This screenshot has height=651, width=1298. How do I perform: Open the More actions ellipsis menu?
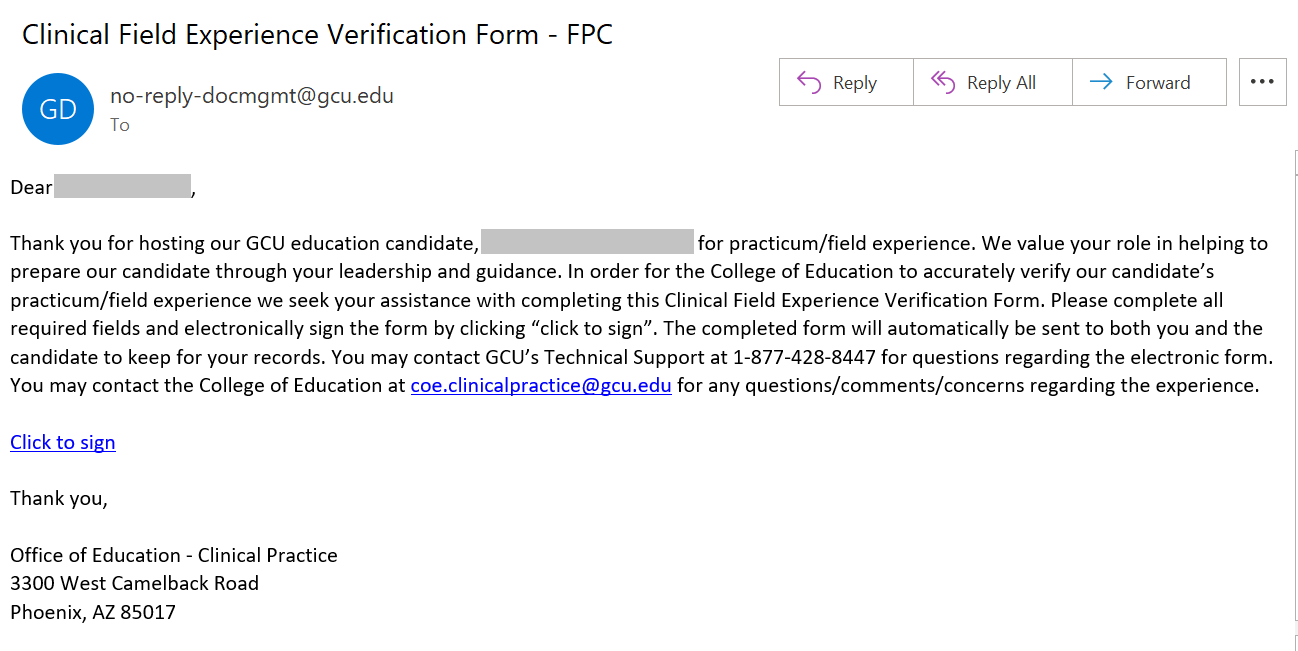[1262, 82]
